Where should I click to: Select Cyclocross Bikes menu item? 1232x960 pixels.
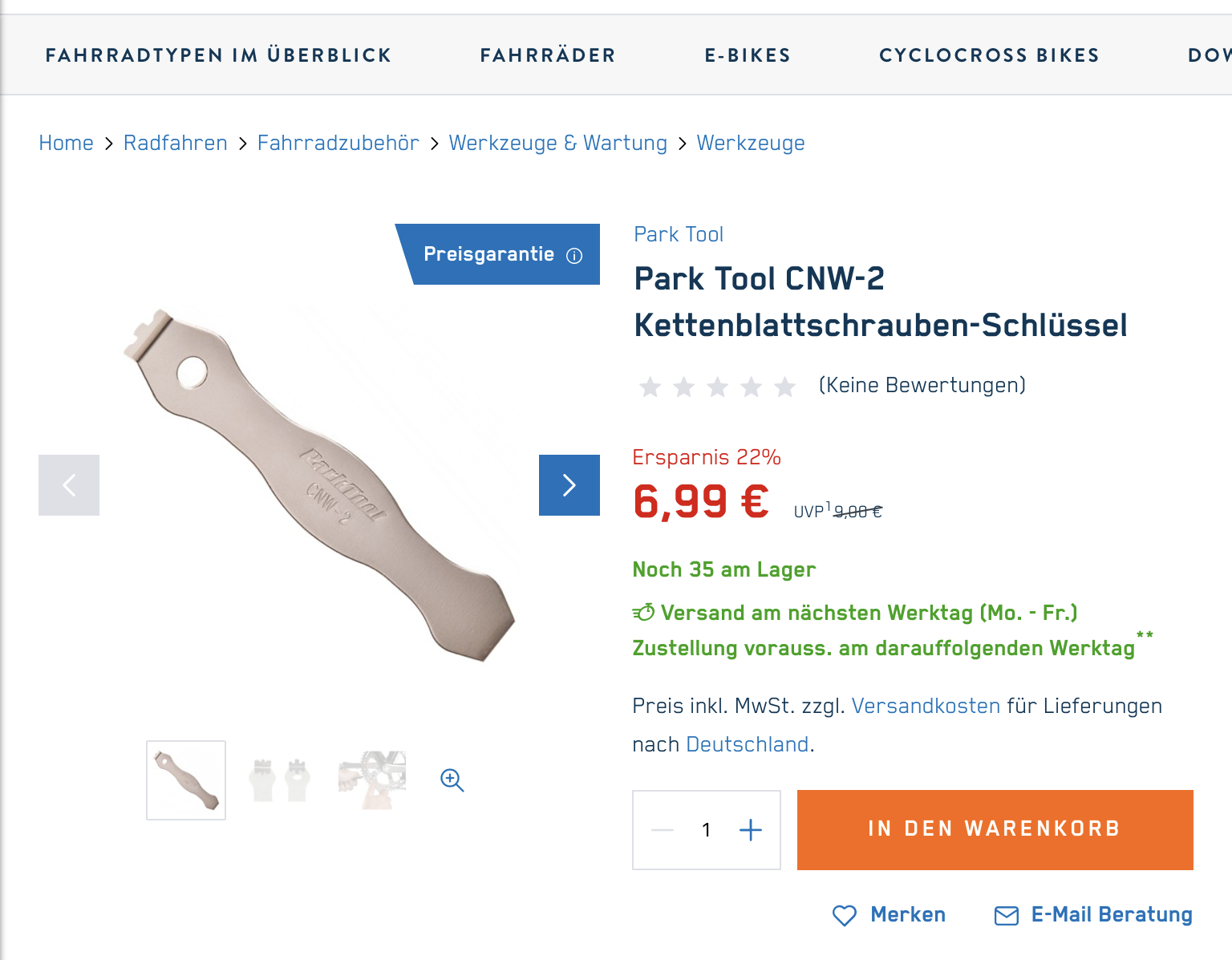[989, 55]
